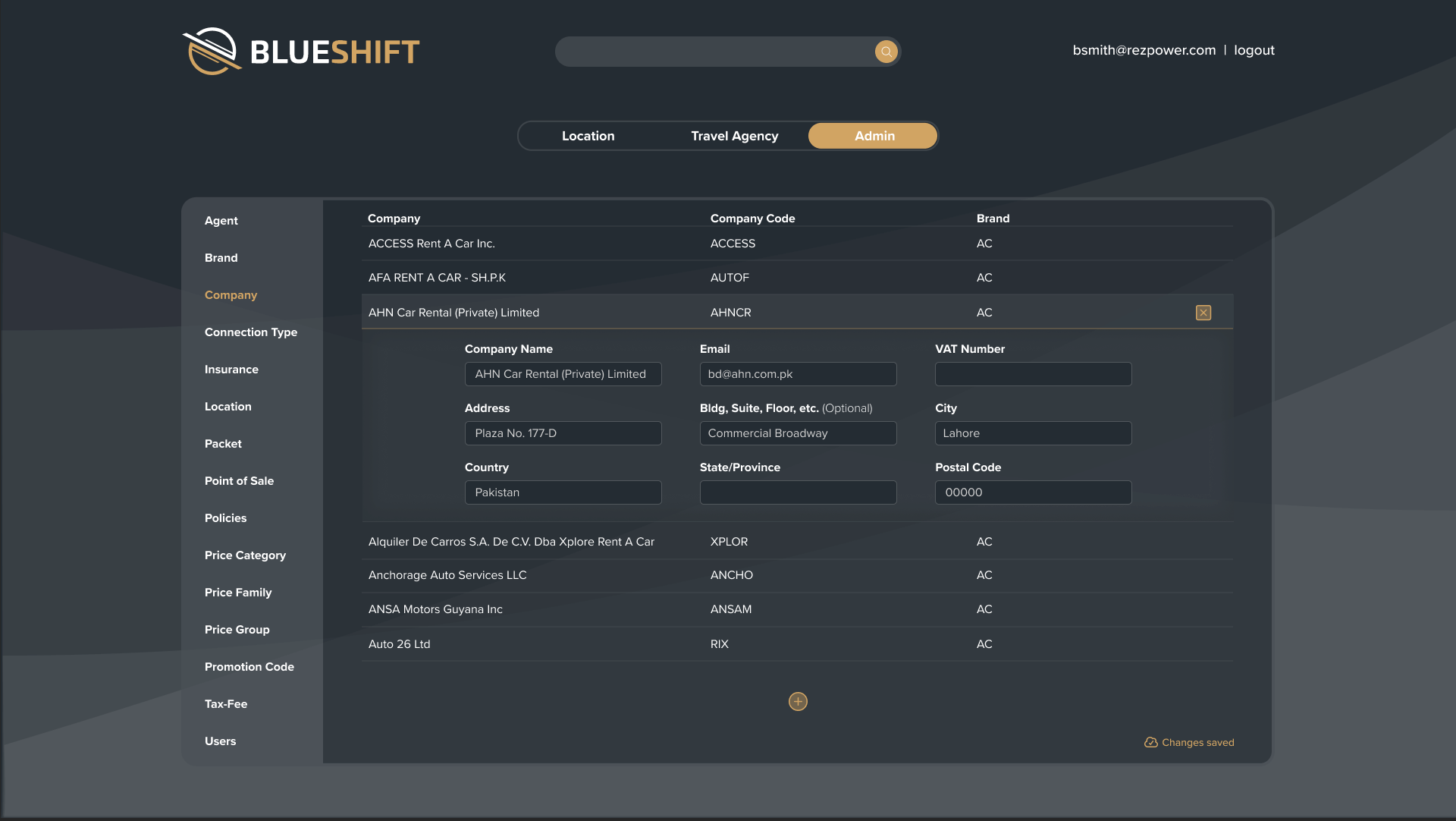
Task: Click the top search bar
Action: point(713,52)
